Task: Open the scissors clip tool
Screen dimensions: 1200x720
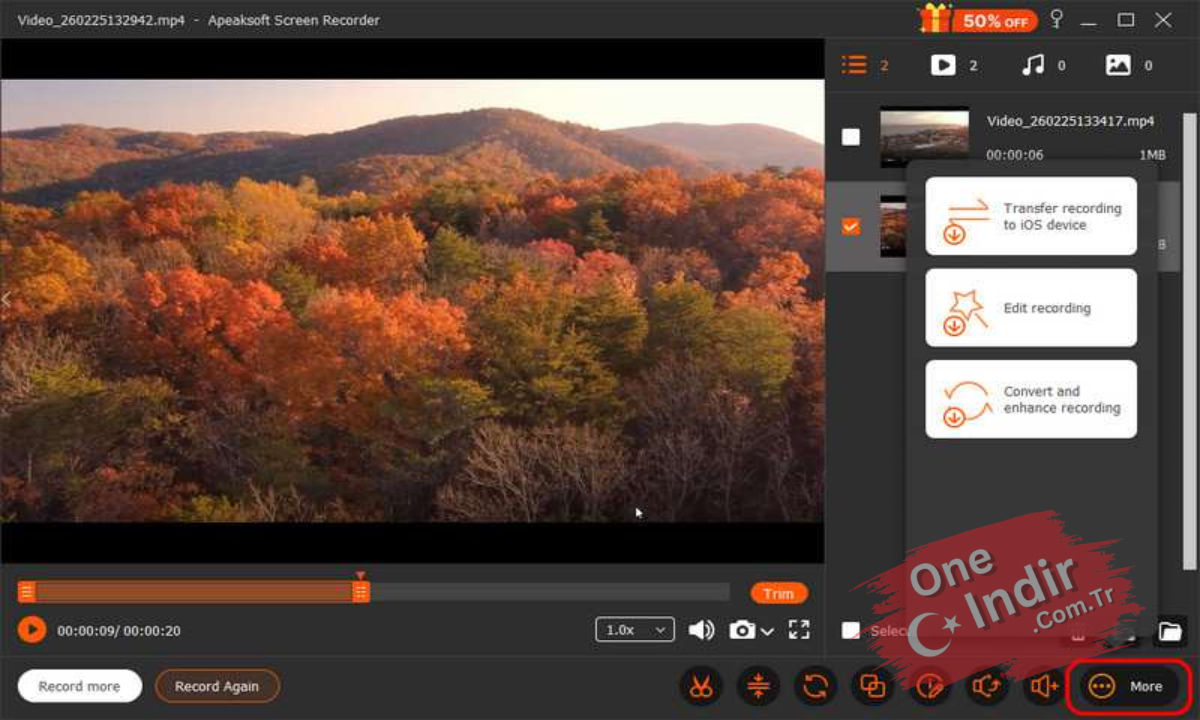Action: 700,686
